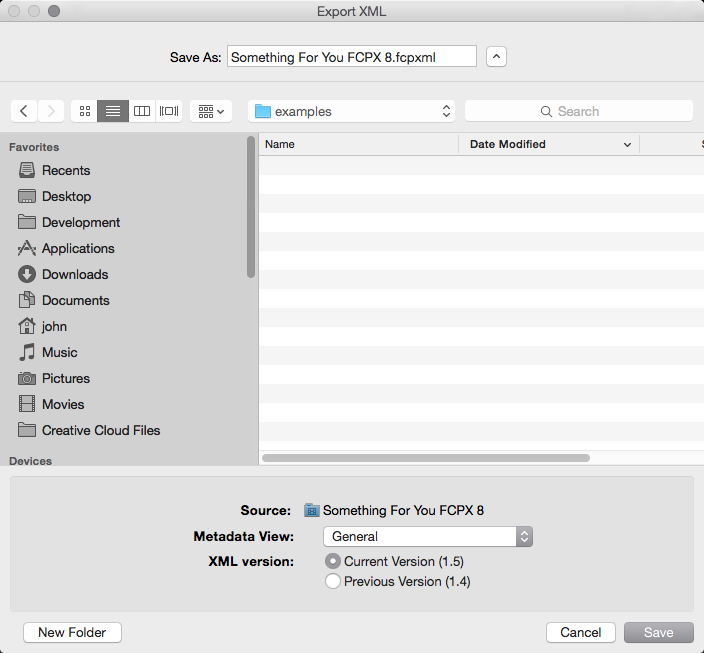Click the New Folder button
The height and width of the screenshot is (653, 704).
(72, 632)
